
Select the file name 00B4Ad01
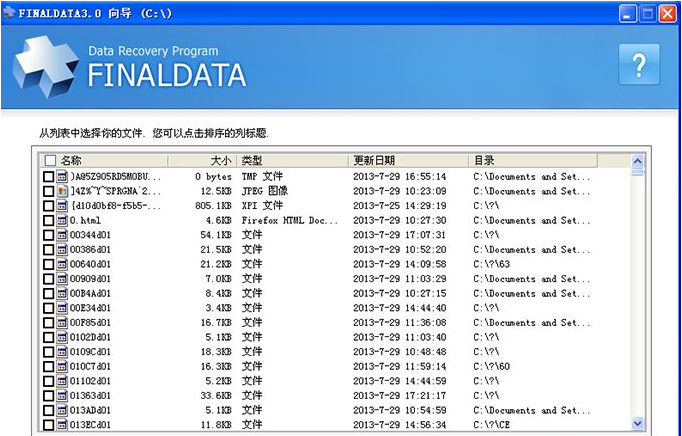(90, 294)
